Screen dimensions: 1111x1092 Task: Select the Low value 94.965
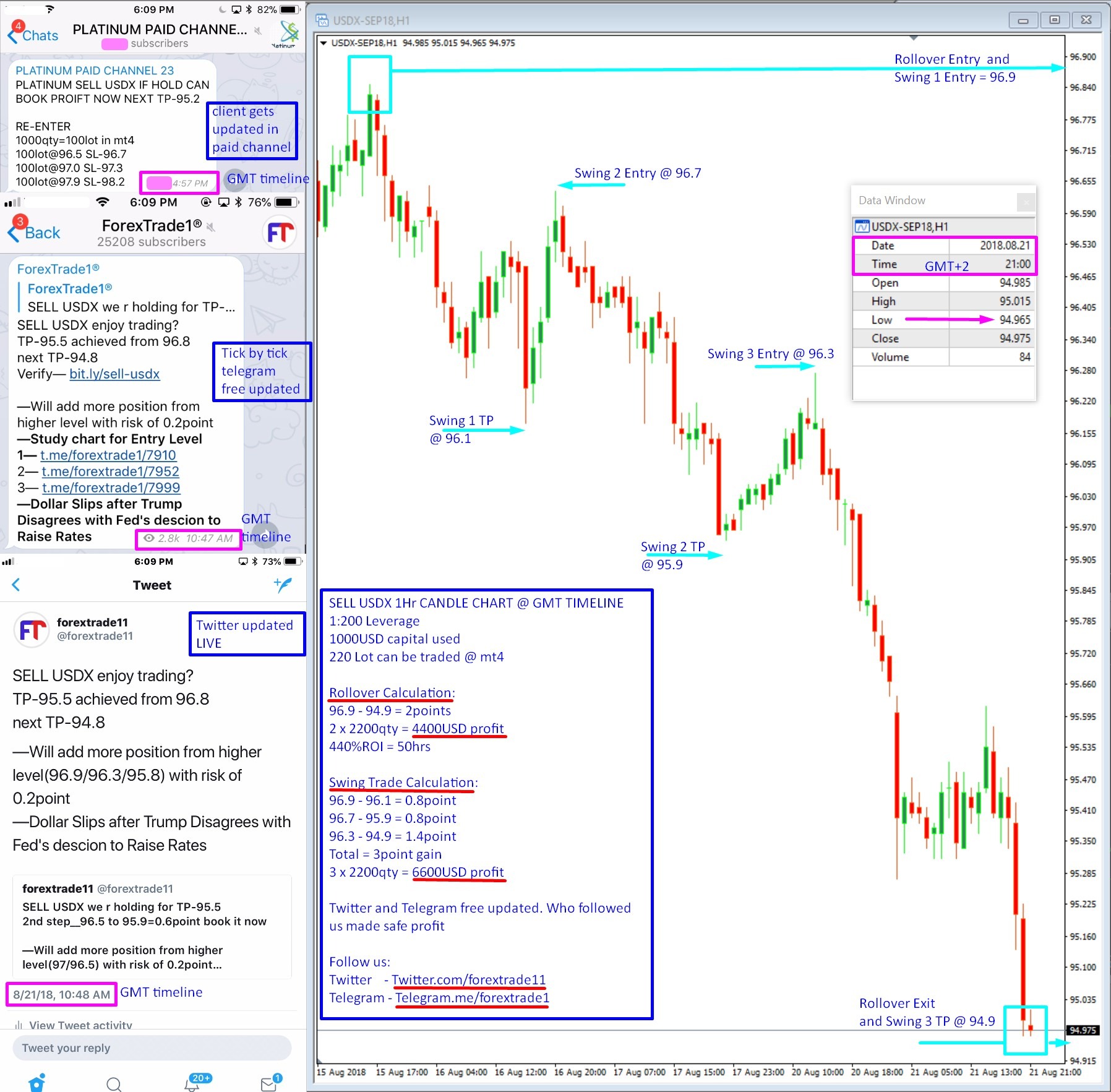coord(1014,320)
